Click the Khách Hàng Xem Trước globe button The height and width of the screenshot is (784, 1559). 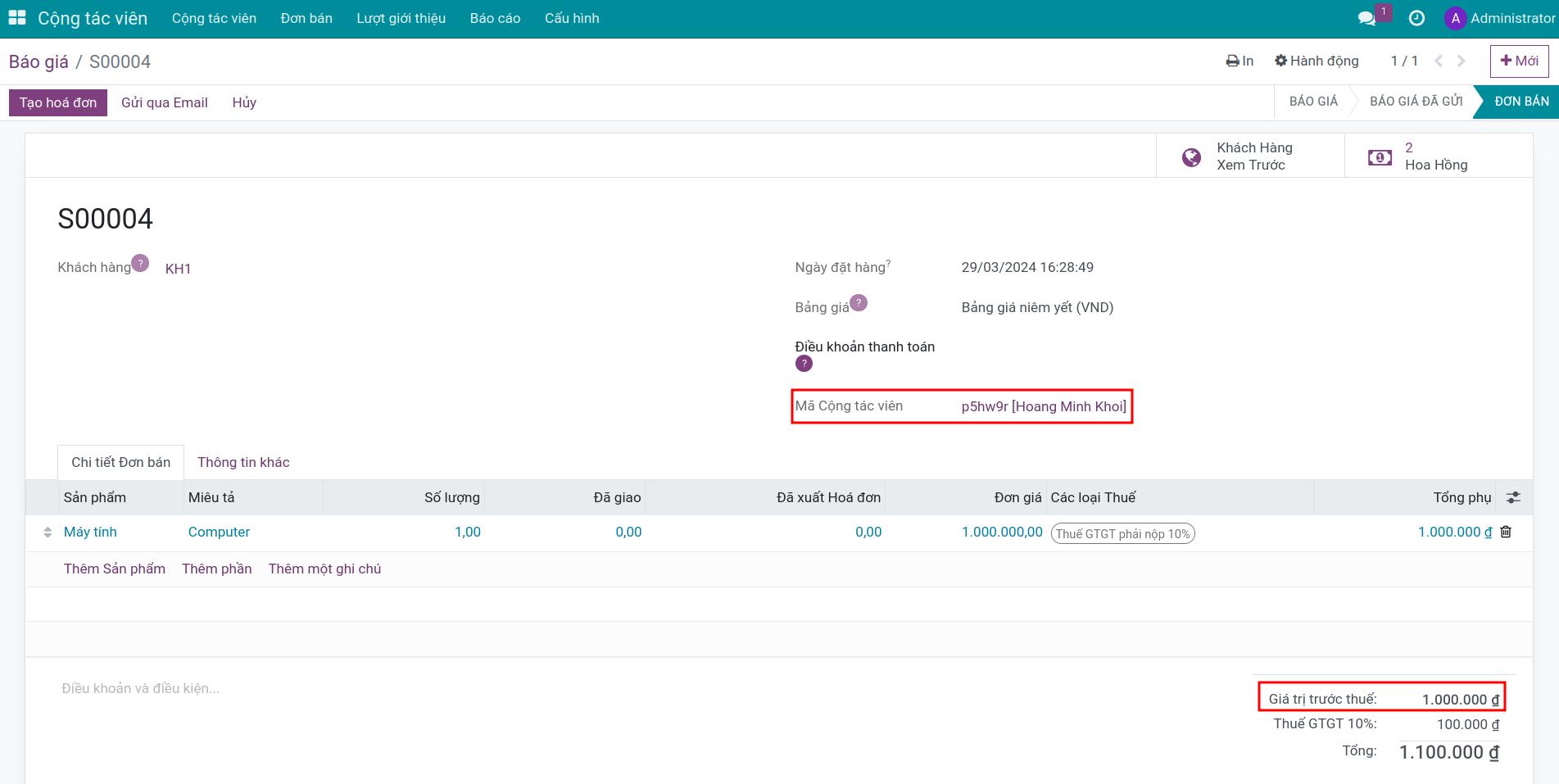1250,156
